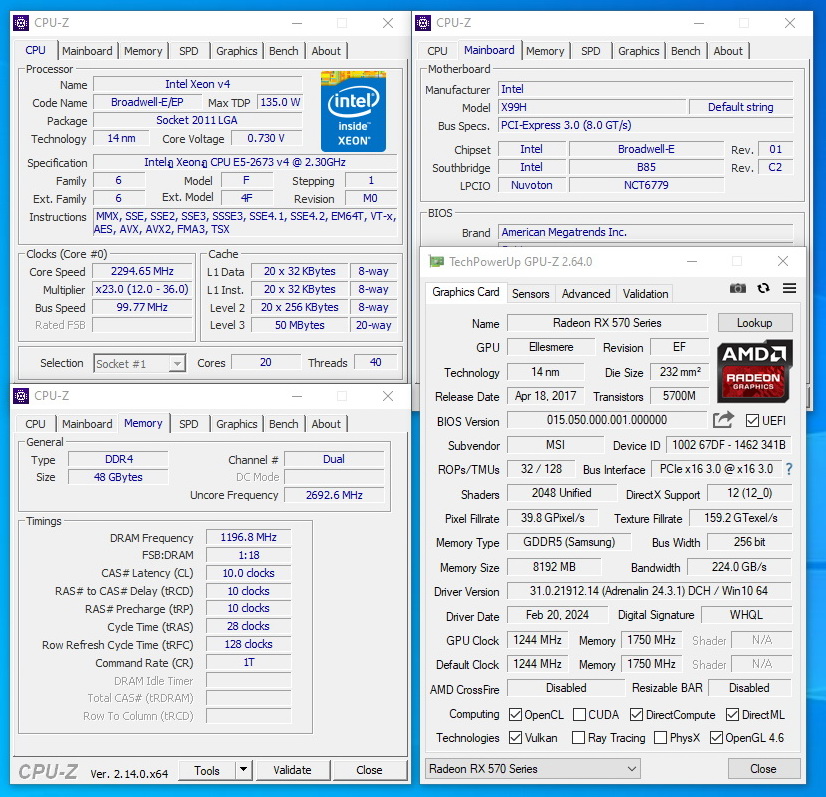The height and width of the screenshot is (797, 826).
Task: Open the Socket #1 selection dropdown
Action: click(140, 363)
